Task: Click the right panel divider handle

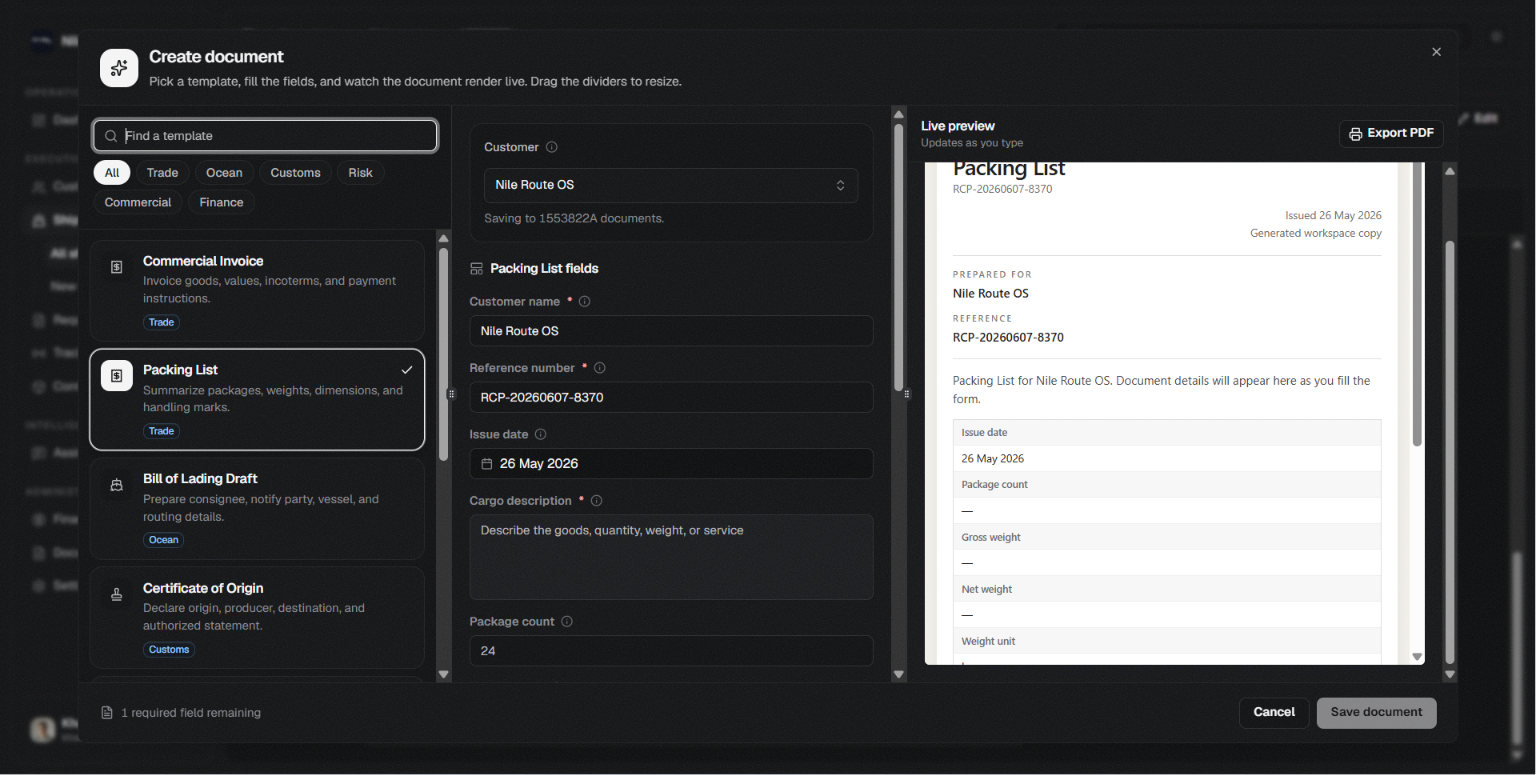Action: pyautogui.click(x=907, y=394)
